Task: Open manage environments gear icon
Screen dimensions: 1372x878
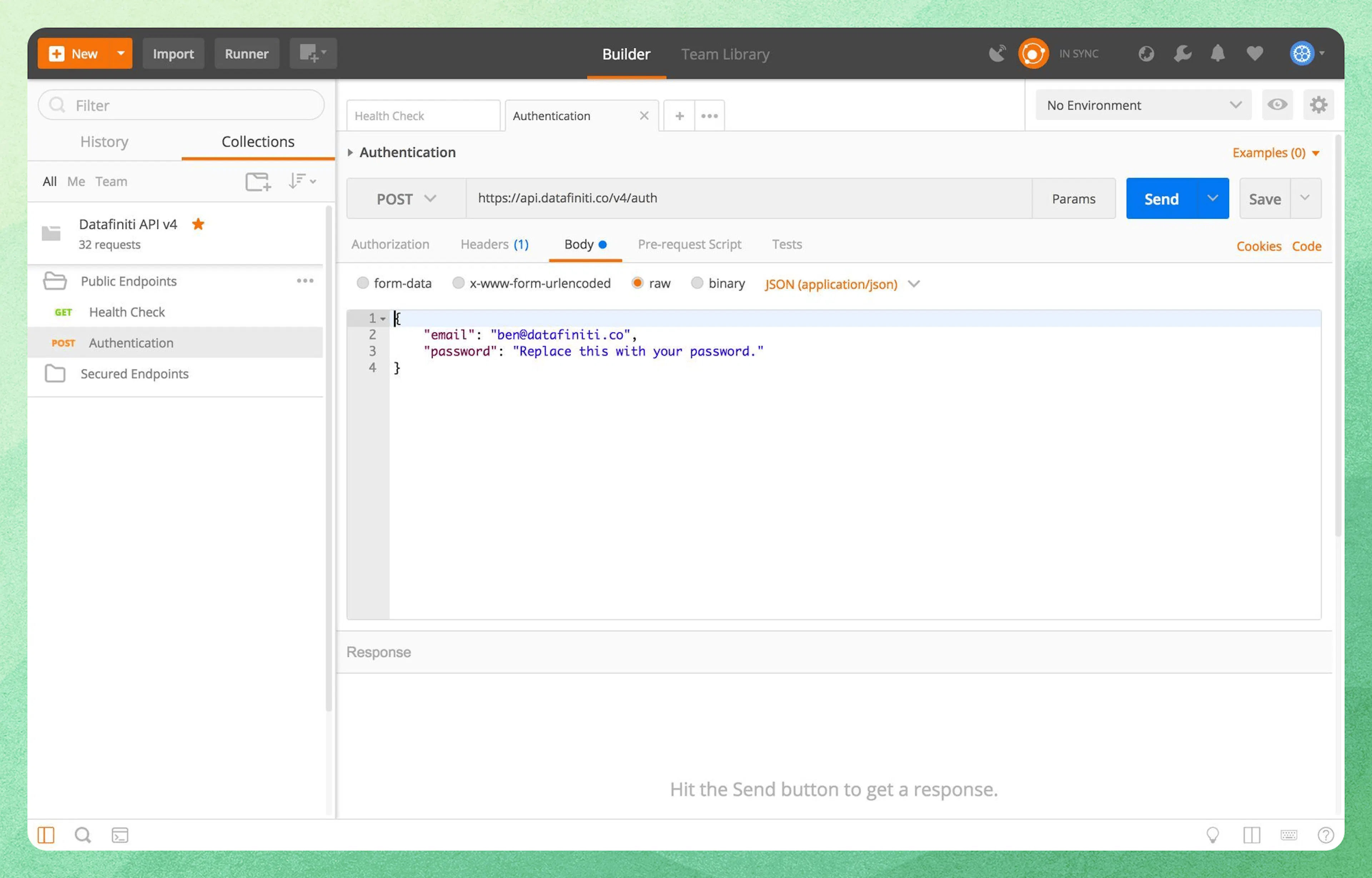Action: pyautogui.click(x=1318, y=105)
